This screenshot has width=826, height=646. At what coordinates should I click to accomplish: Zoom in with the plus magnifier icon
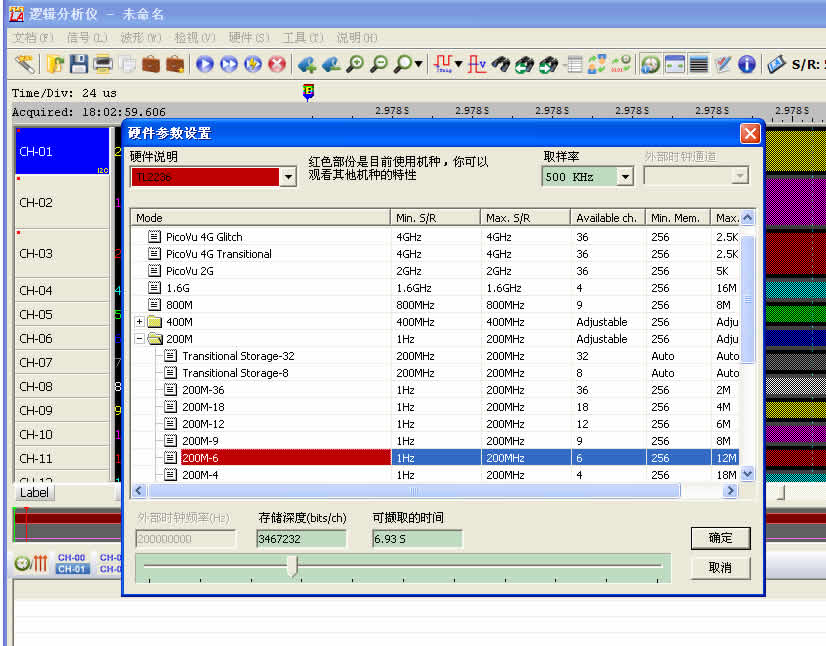[355, 64]
